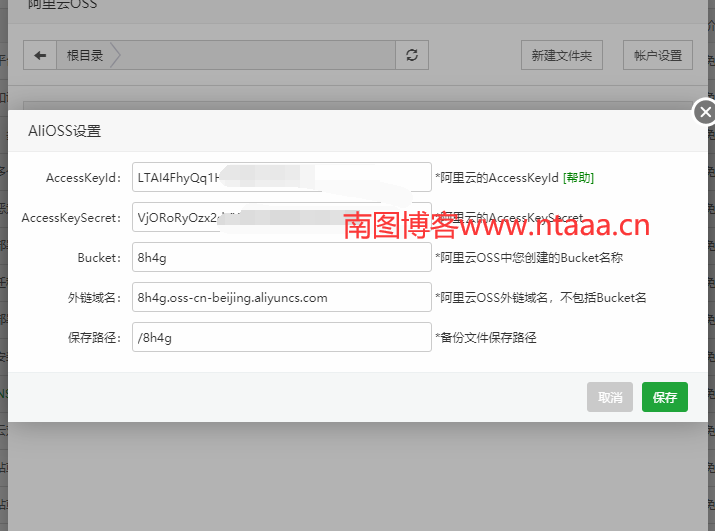
Task: Save settings with the green 保存 button
Action: 664,397
